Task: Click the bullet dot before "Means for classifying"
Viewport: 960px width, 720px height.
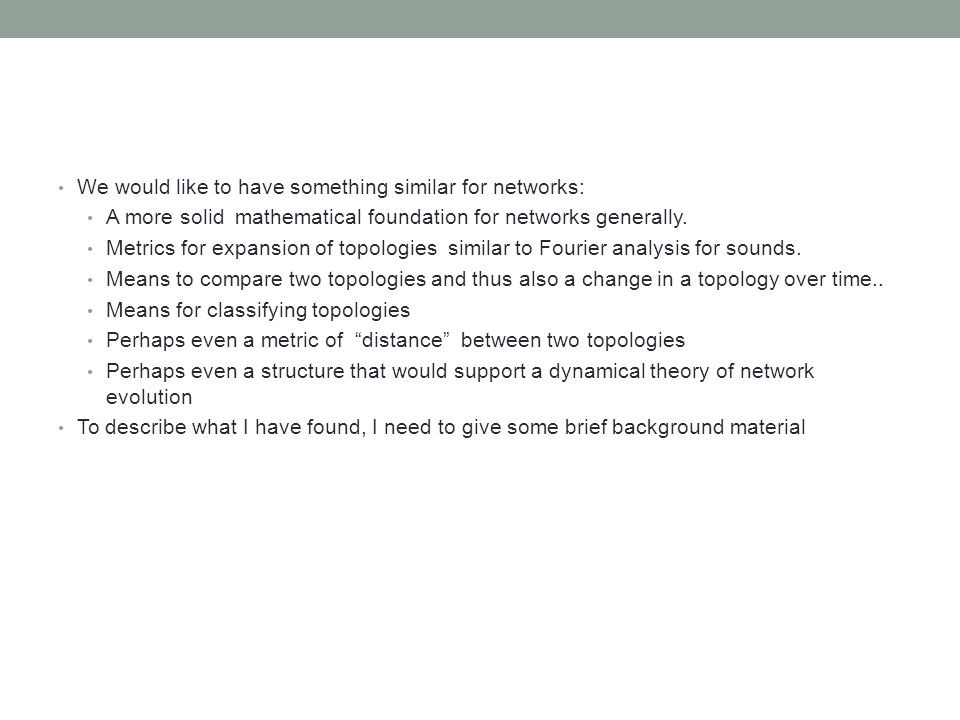Action: point(90,311)
